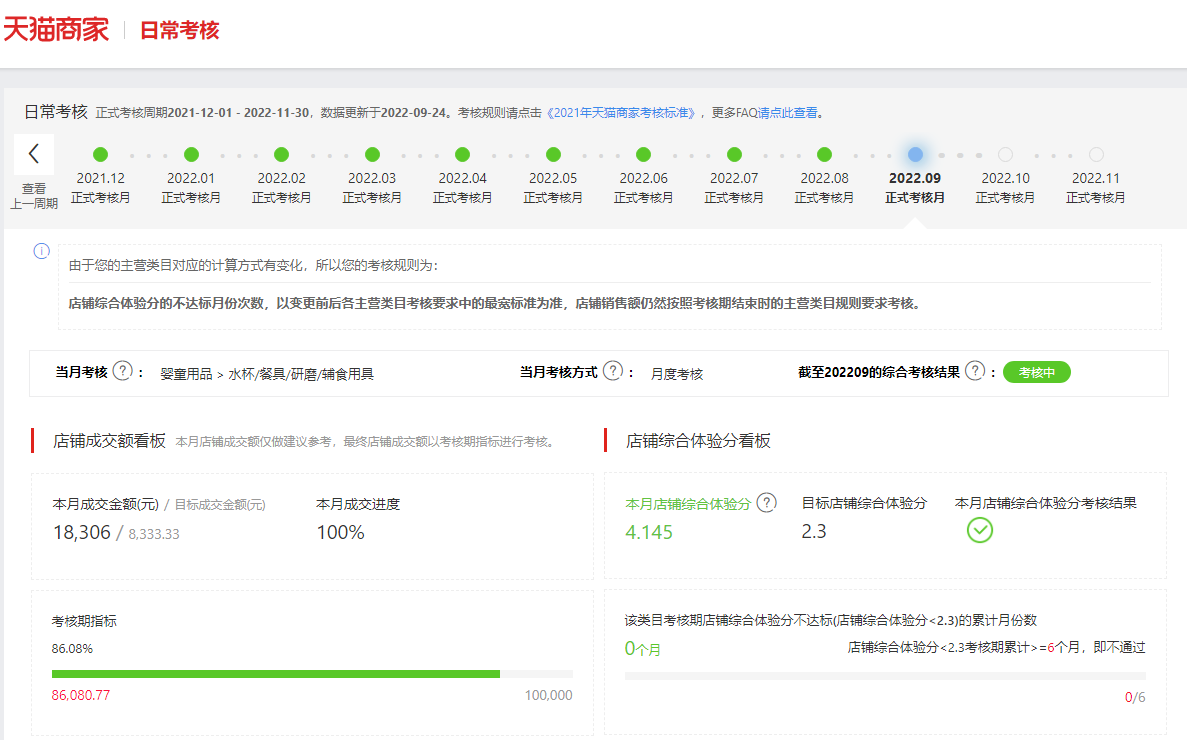Image resolution: width=1187 pixels, height=740 pixels.
Task: Click the red 86,080.77 amount
Action: coord(81,695)
